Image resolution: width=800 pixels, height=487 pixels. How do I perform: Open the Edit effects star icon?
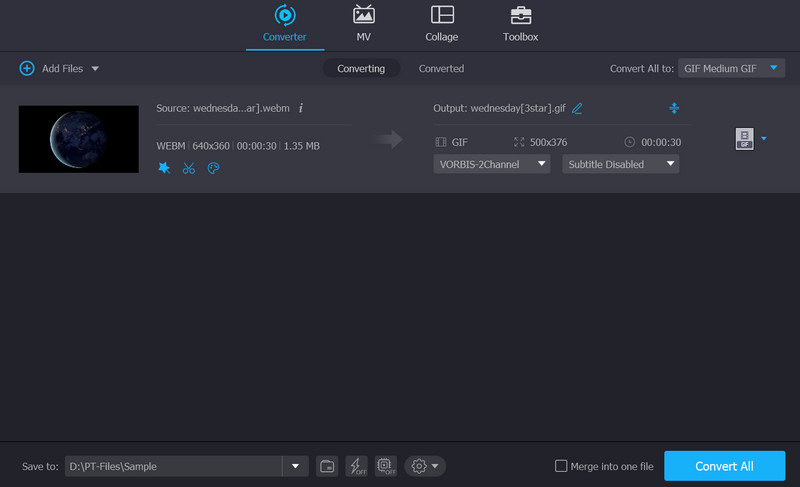point(164,168)
